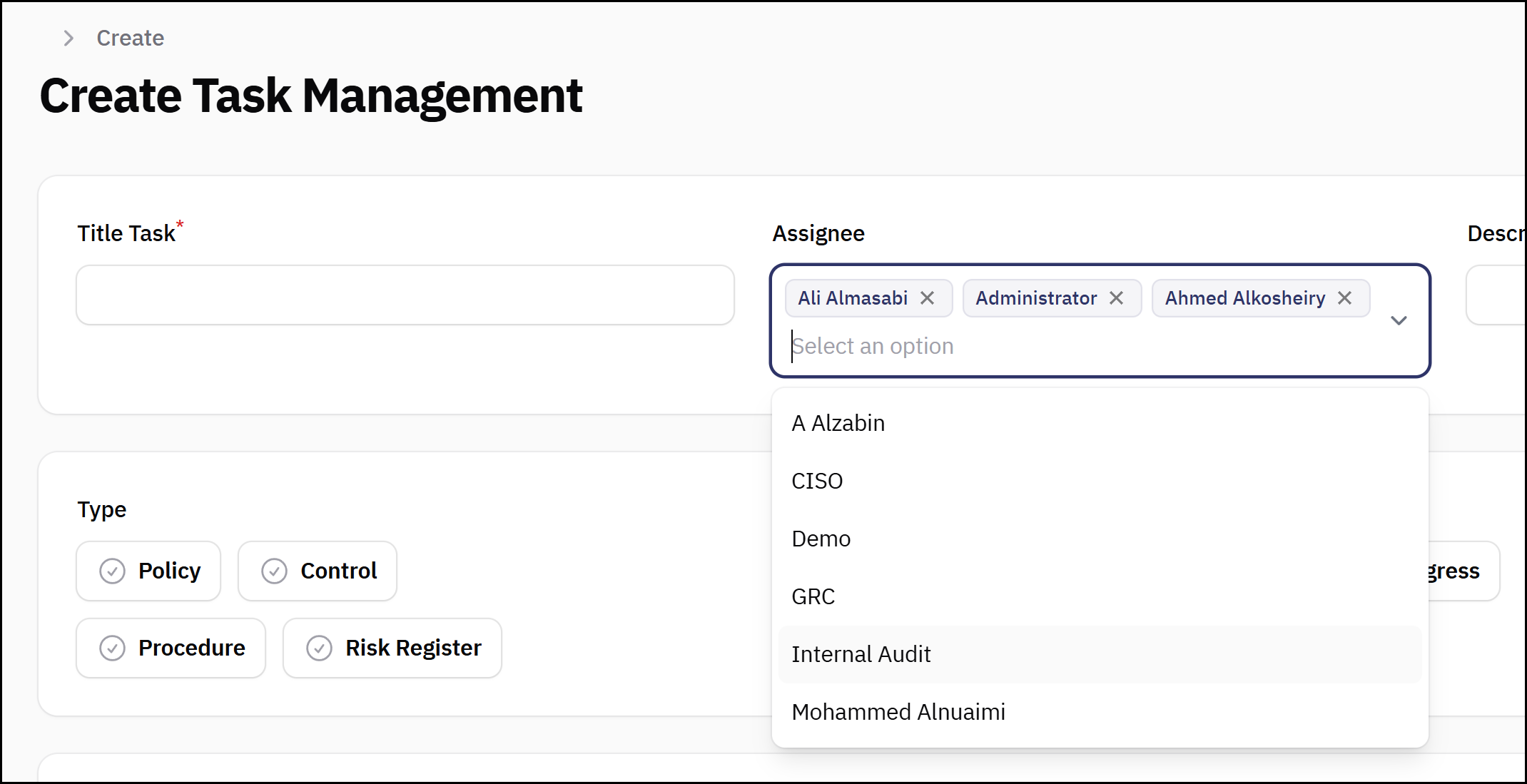
Task: Choose Risk Register as task type
Action: tap(392, 648)
